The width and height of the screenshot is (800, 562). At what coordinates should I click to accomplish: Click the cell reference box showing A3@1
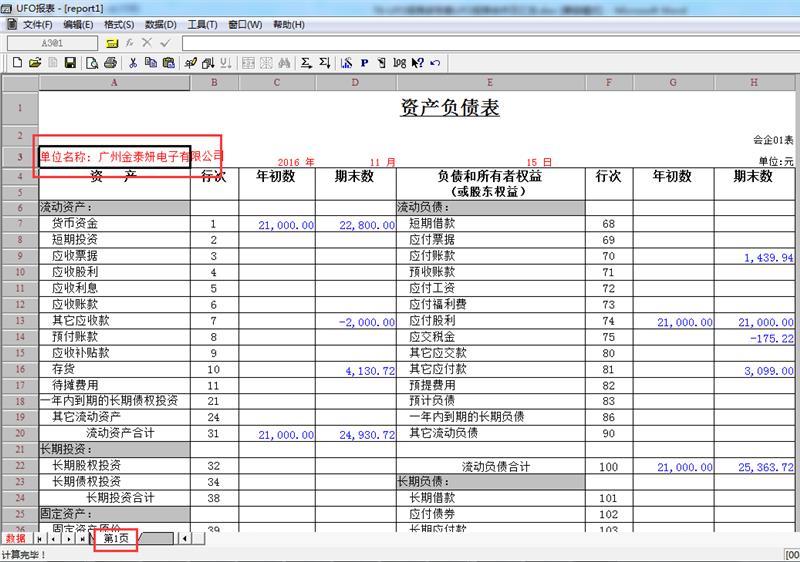coord(52,43)
